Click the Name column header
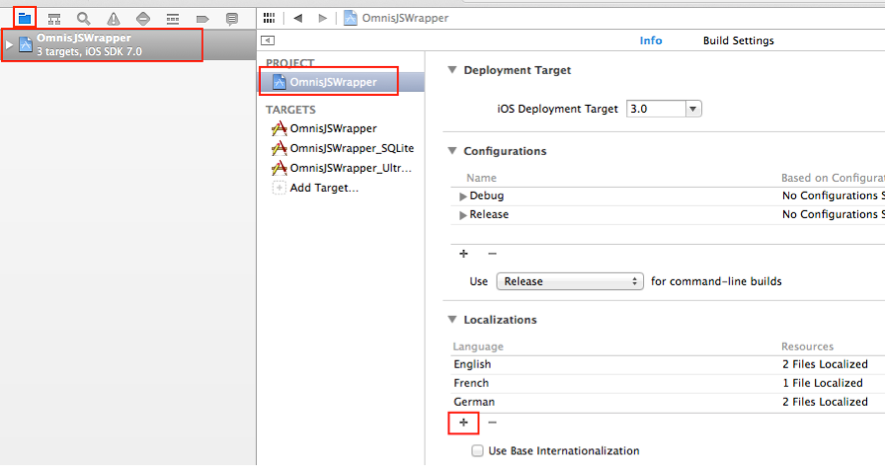886x466 pixels. click(x=481, y=178)
